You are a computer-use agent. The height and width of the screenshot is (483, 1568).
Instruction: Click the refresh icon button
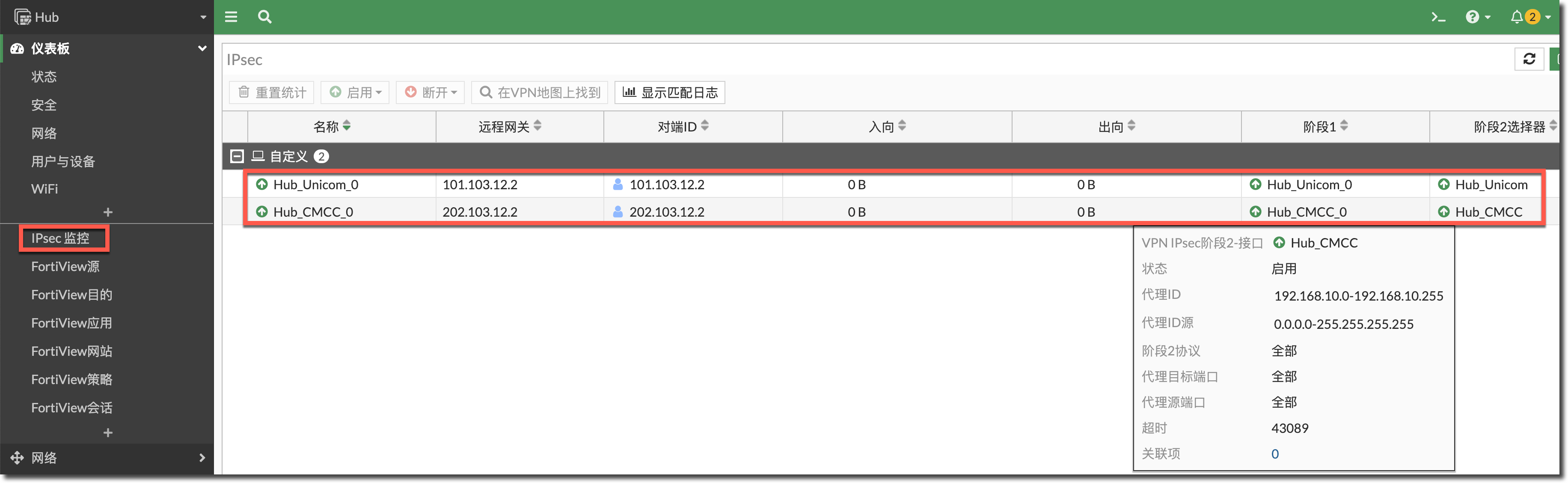click(1529, 59)
